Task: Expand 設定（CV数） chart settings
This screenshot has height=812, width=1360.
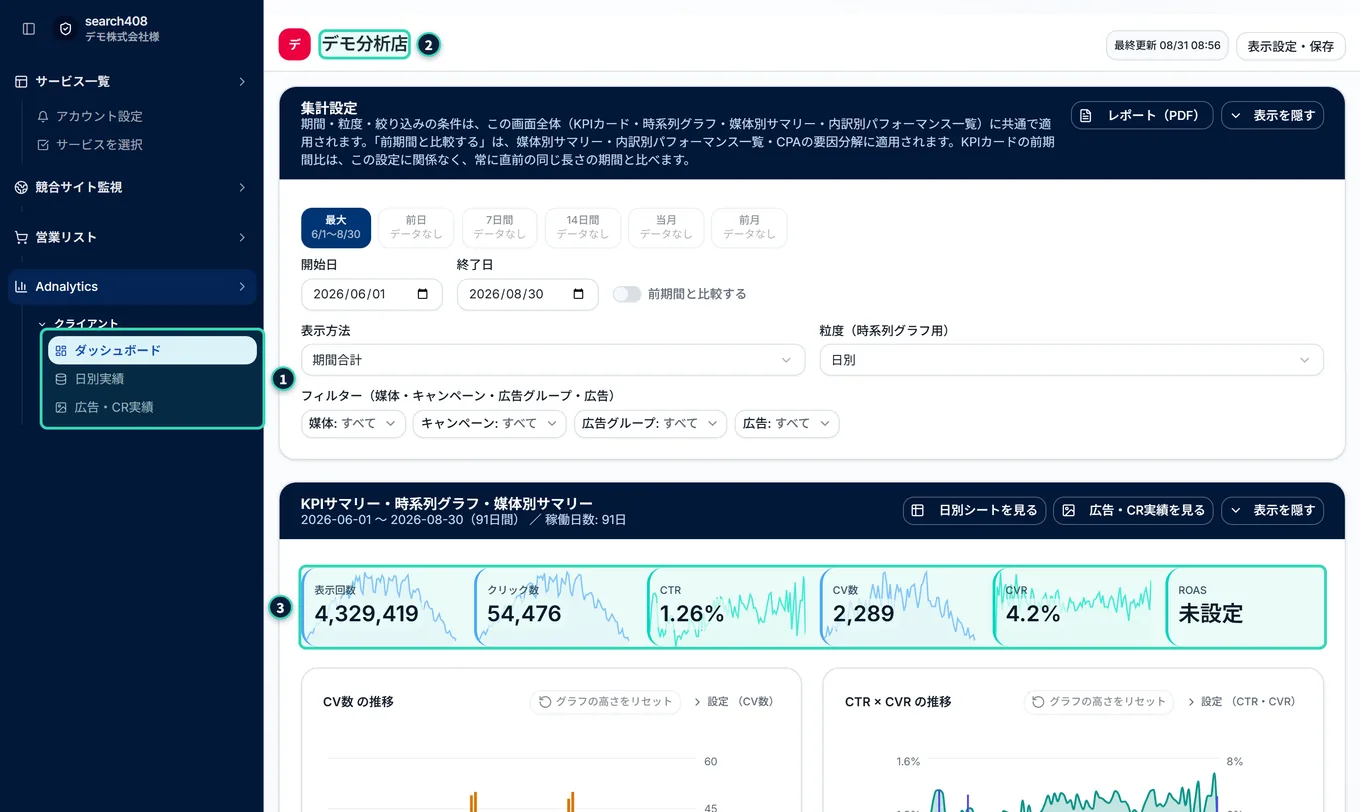Action: tap(734, 702)
